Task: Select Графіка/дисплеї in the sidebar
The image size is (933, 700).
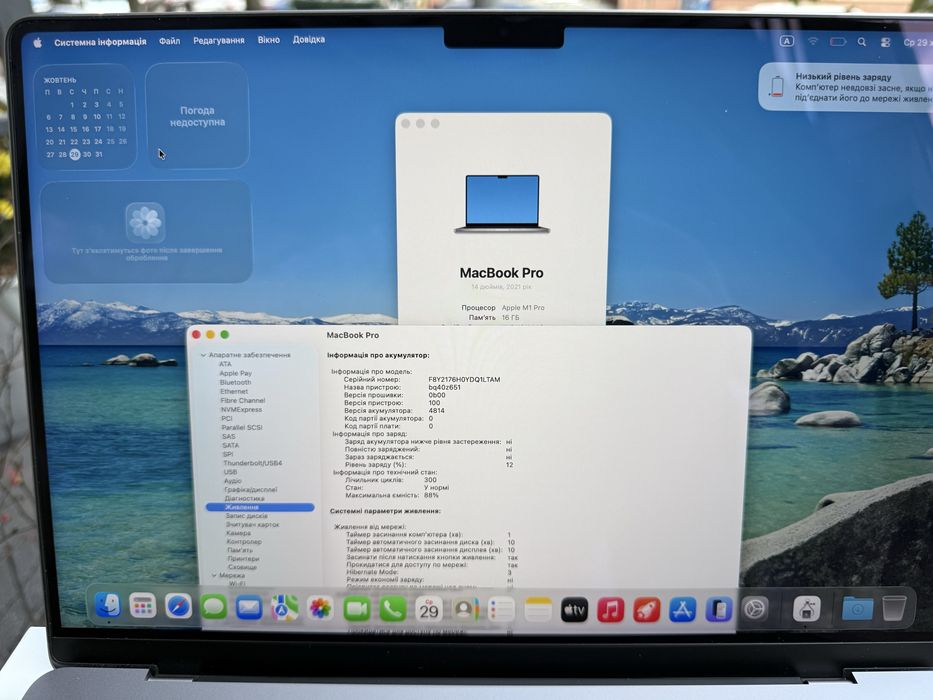Action: [251, 490]
